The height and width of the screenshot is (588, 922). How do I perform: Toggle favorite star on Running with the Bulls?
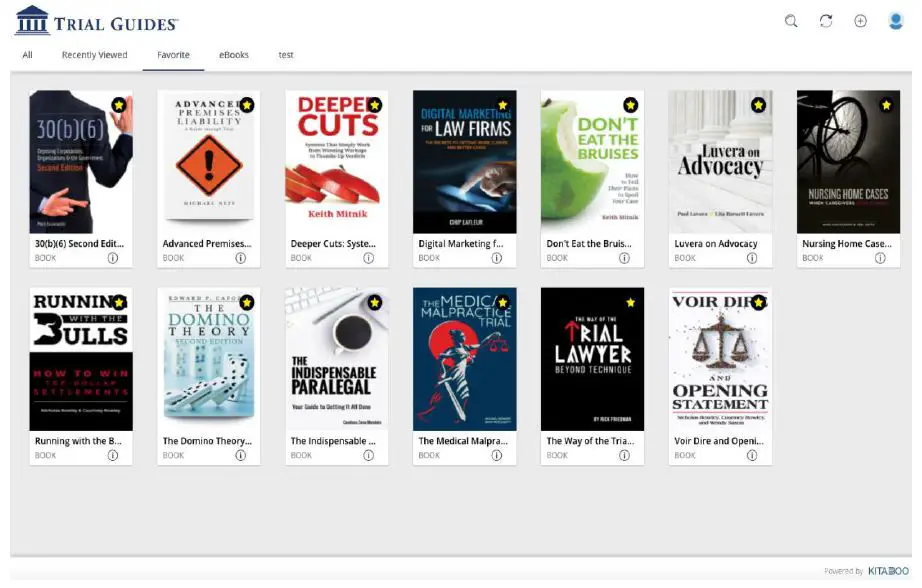tap(119, 303)
